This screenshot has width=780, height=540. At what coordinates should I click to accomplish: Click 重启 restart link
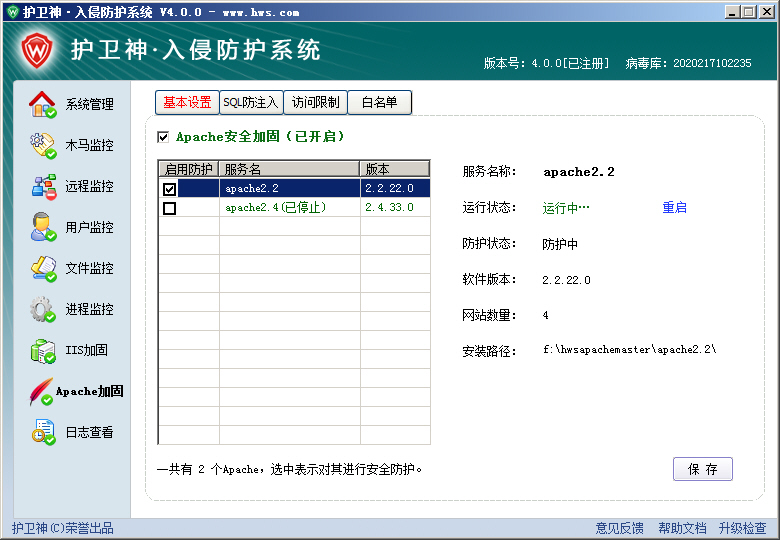click(675, 207)
